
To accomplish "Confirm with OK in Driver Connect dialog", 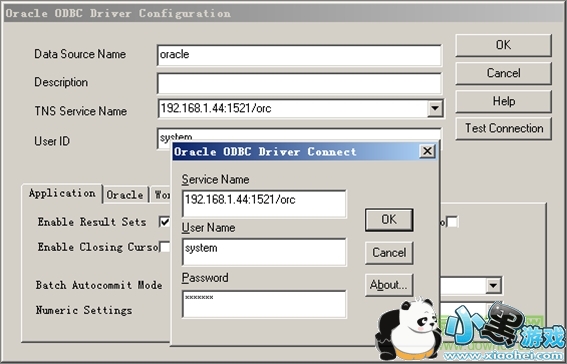I will 389,219.
